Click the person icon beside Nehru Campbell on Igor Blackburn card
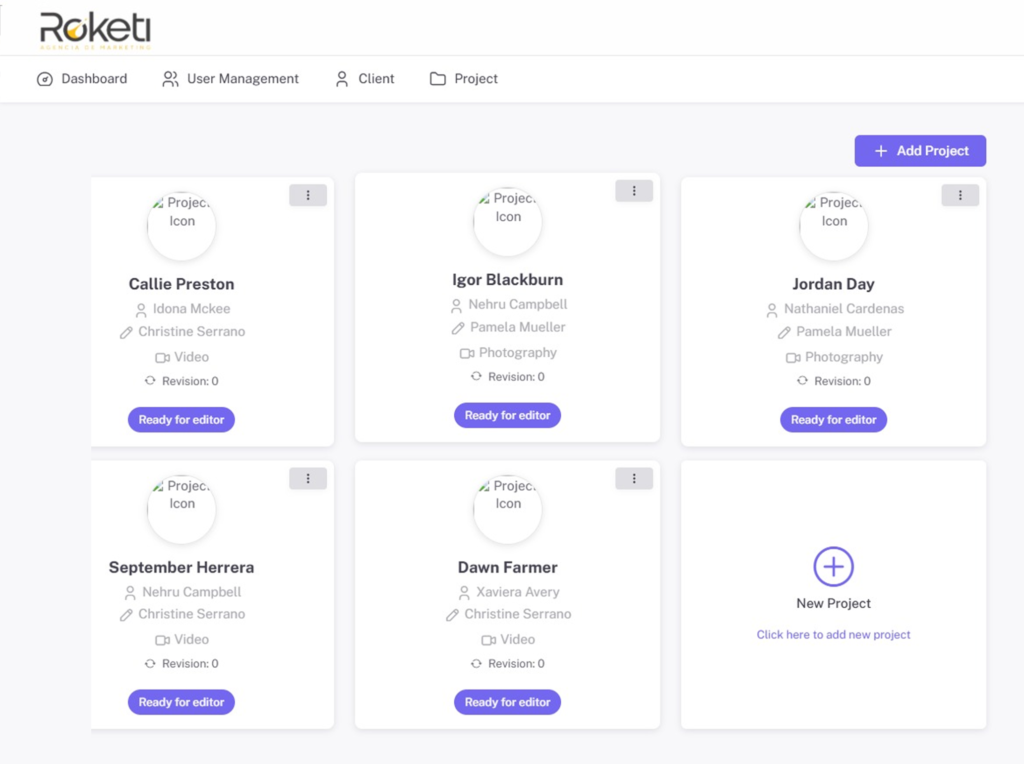The width and height of the screenshot is (1024, 764). coord(456,305)
